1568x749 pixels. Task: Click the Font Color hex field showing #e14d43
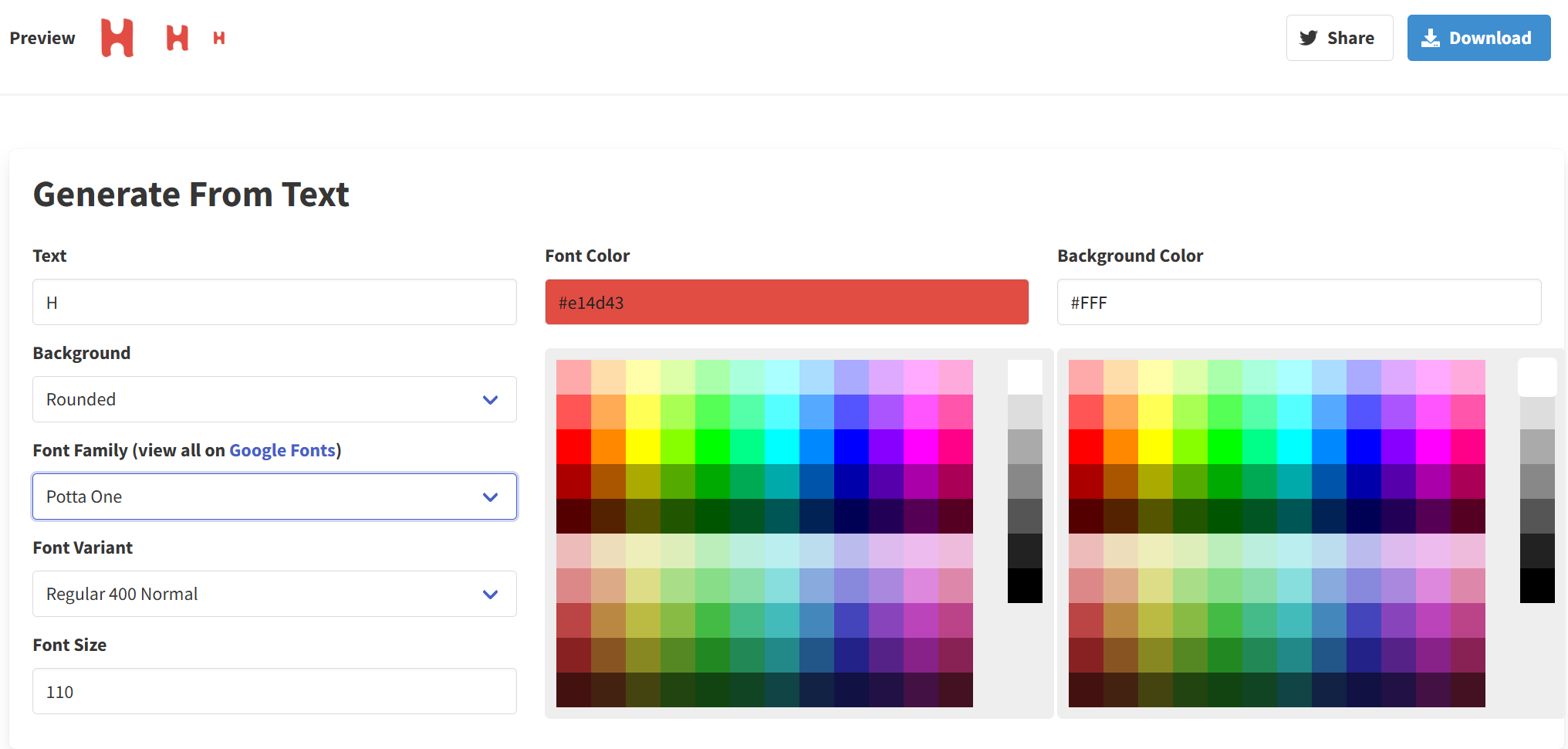[x=786, y=302]
